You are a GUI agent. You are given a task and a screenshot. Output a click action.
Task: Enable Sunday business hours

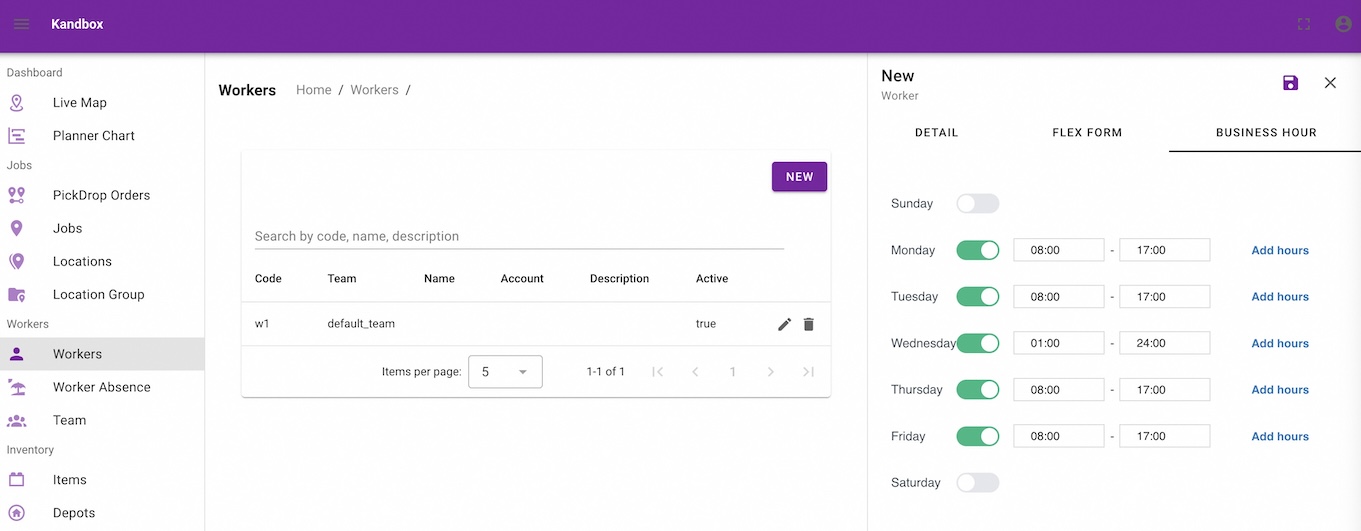click(977, 204)
